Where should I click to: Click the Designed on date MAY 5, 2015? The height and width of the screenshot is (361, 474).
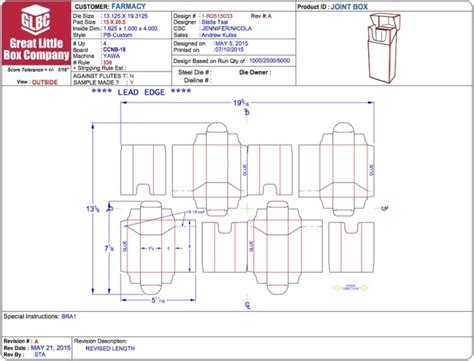(x=231, y=44)
